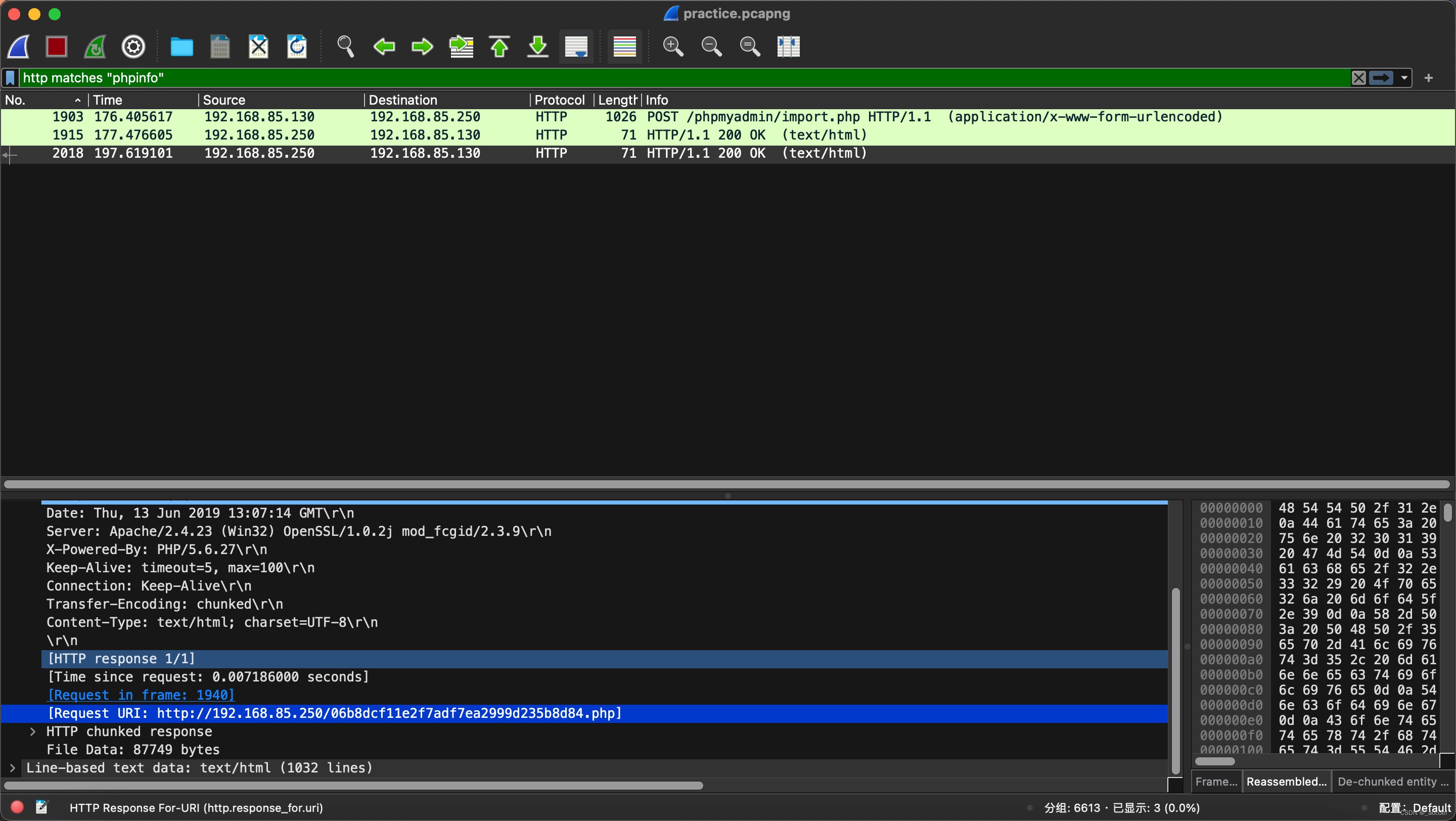Open the display filter history dropdown
The image size is (1456, 821).
1404,78
